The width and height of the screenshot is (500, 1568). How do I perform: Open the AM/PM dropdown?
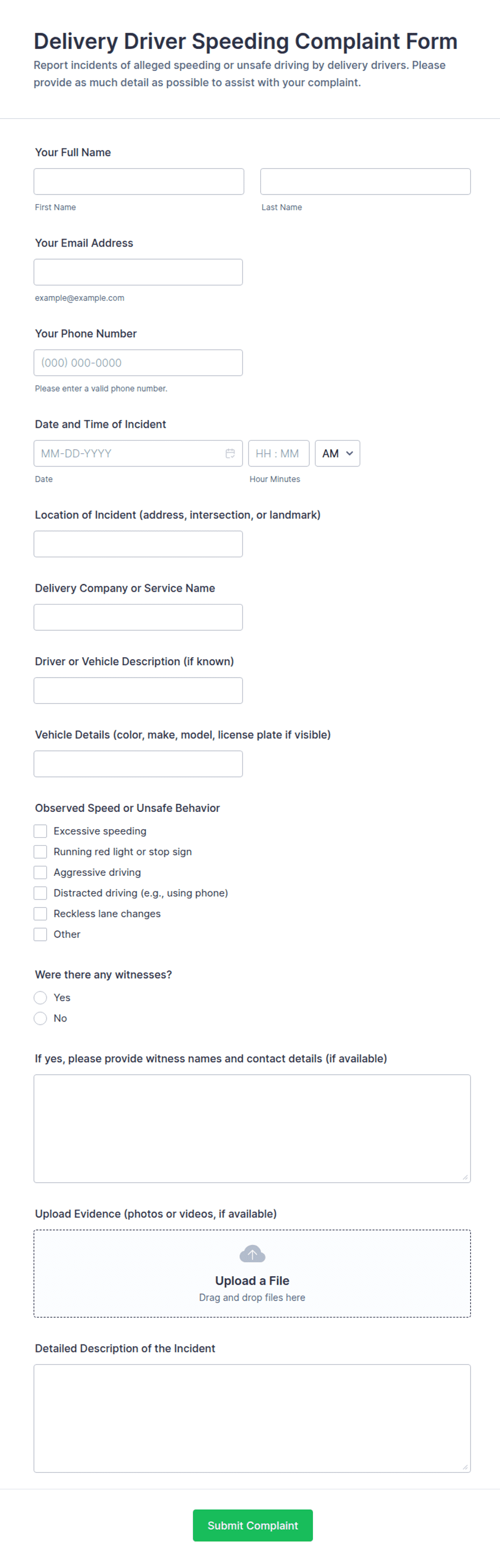tap(338, 454)
